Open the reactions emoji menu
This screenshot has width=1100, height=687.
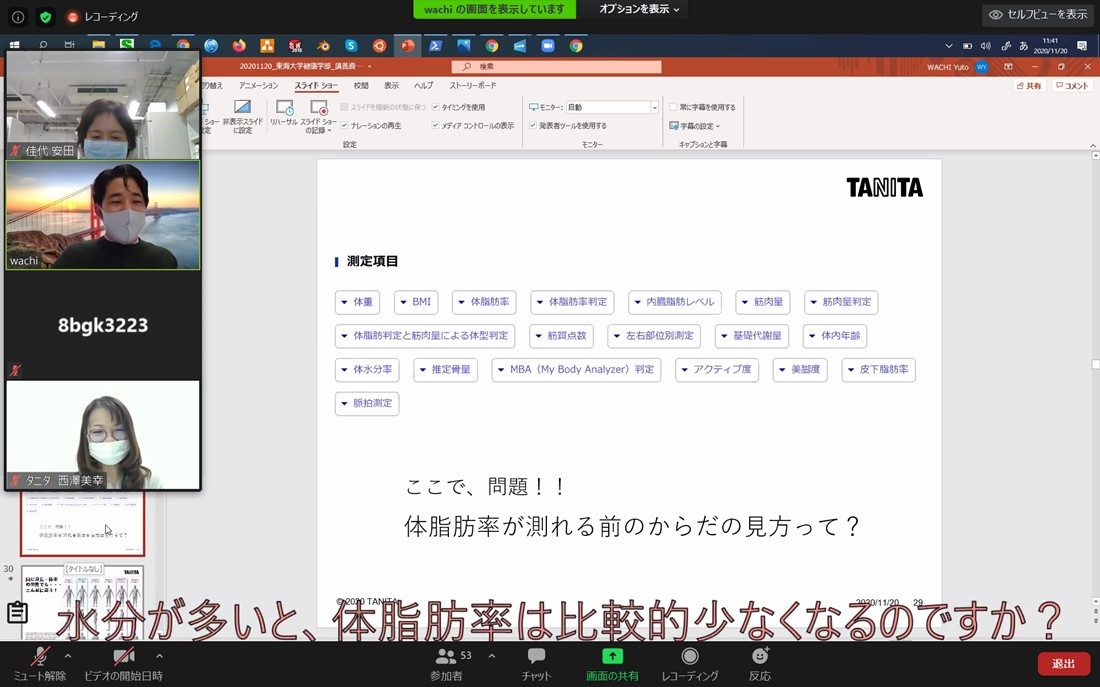coord(759,663)
